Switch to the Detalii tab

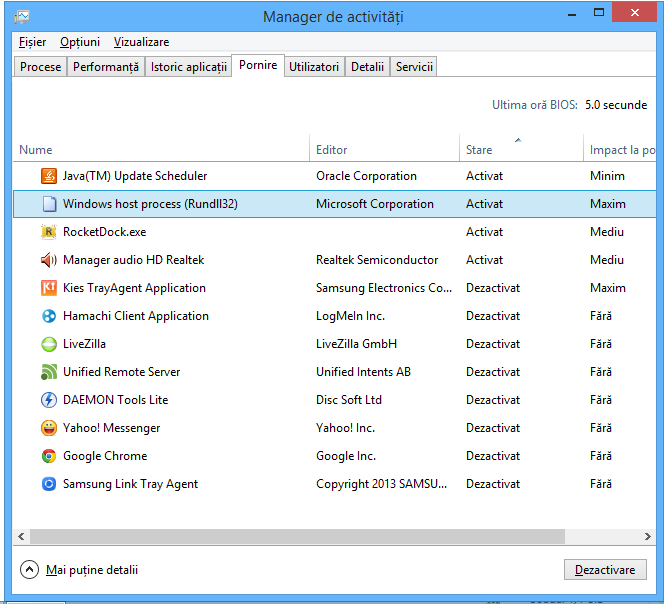pos(368,67)
